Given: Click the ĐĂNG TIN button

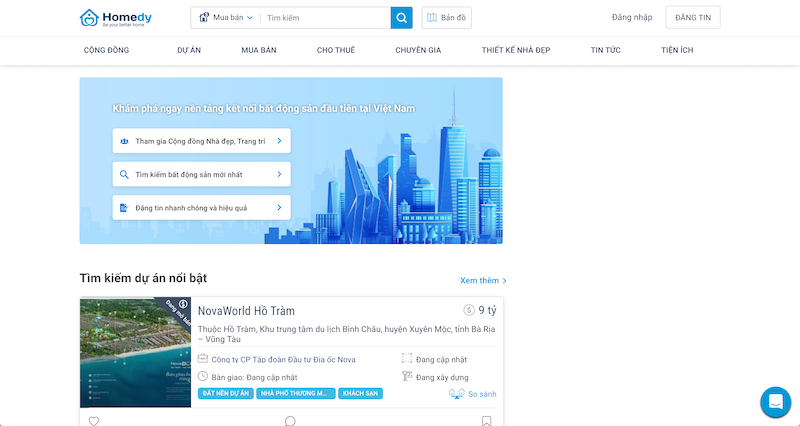Looking at the screenshot, I should (693, 17).
